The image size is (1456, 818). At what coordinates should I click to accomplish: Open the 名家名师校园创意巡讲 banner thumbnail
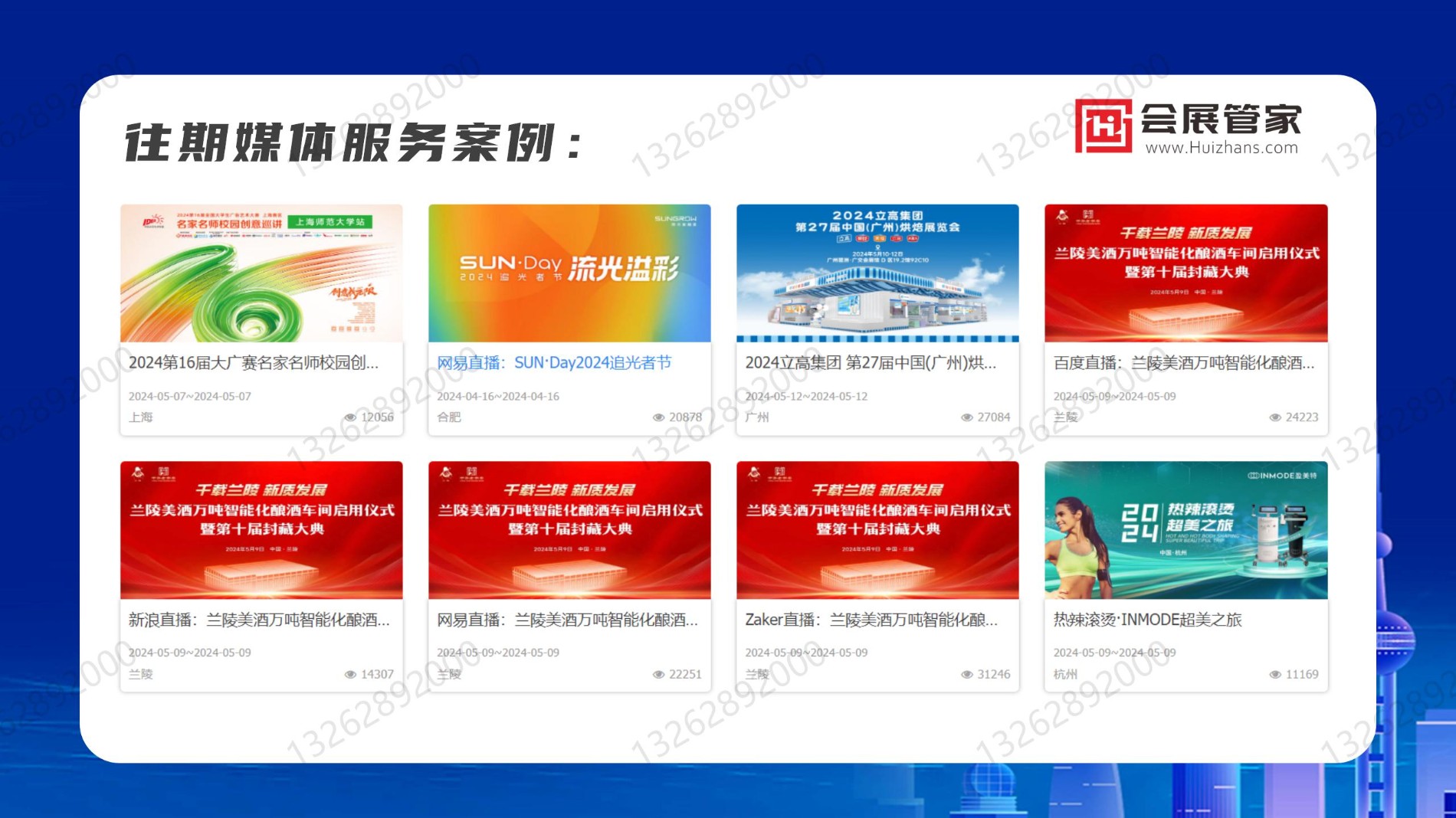click(x=261, y=273)
